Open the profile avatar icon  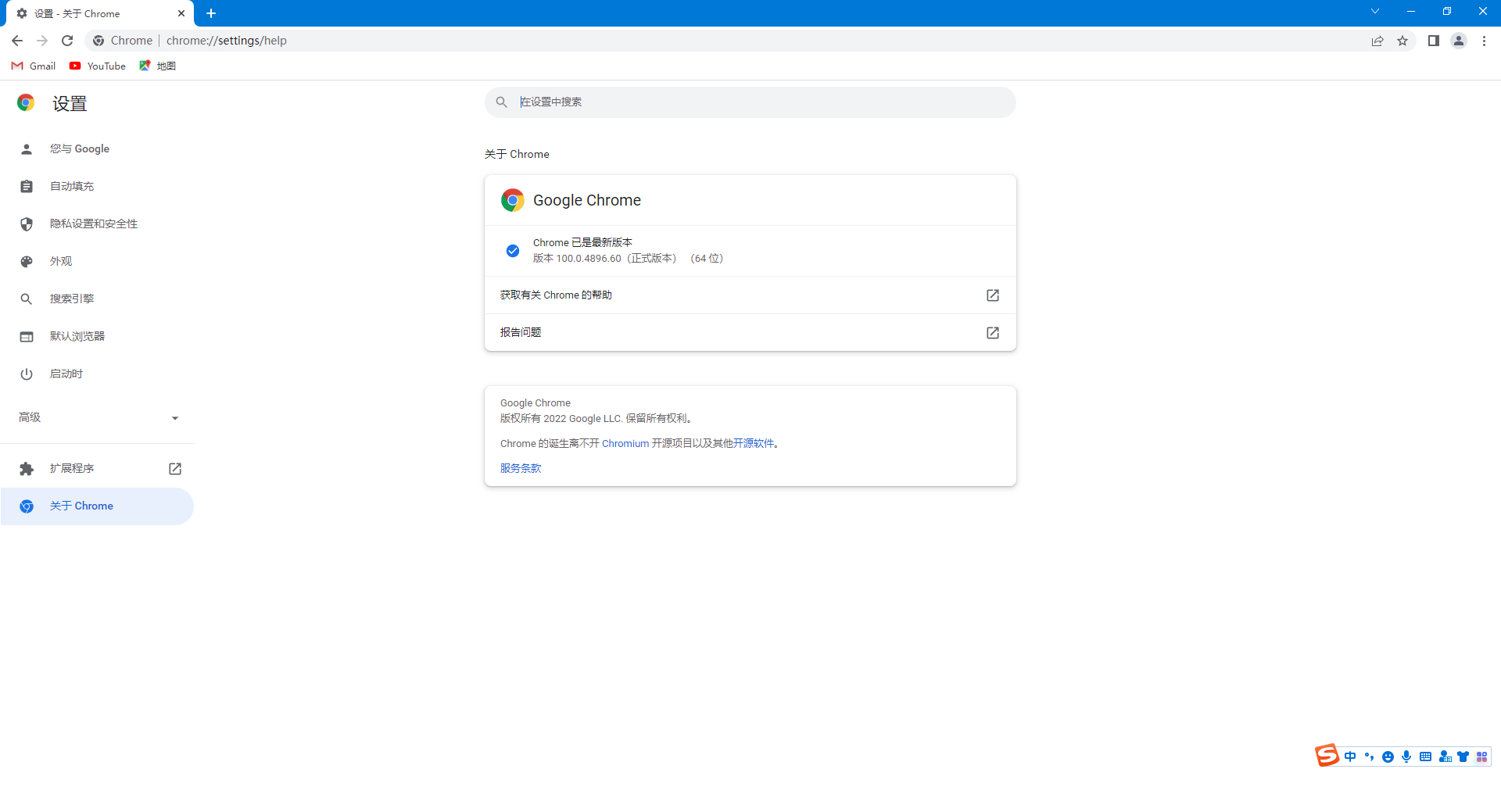point(1459,41)
